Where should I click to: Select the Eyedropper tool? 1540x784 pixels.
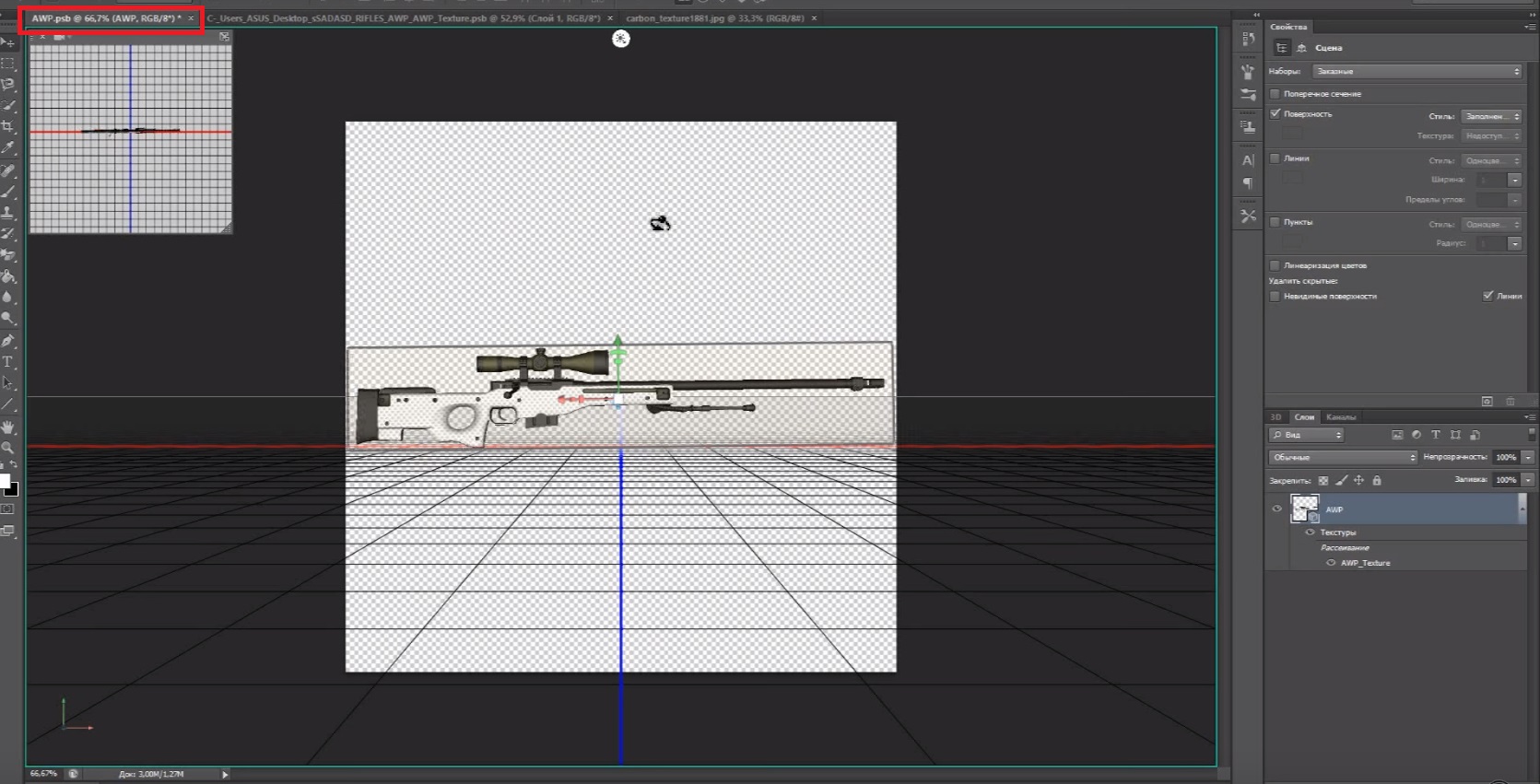(x=7, y=147)
